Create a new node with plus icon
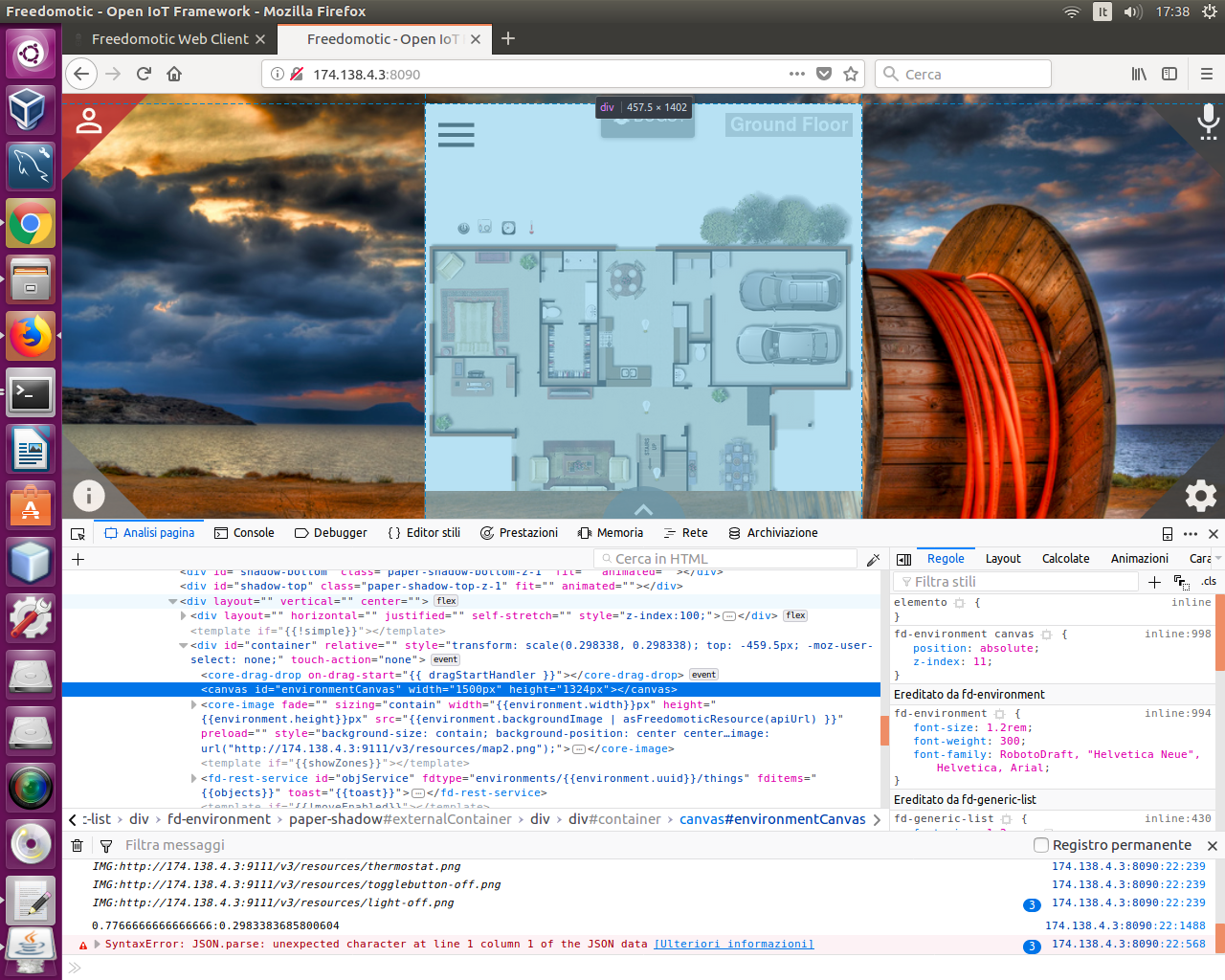Viewport: 1225px width, 980px height. 78,559
